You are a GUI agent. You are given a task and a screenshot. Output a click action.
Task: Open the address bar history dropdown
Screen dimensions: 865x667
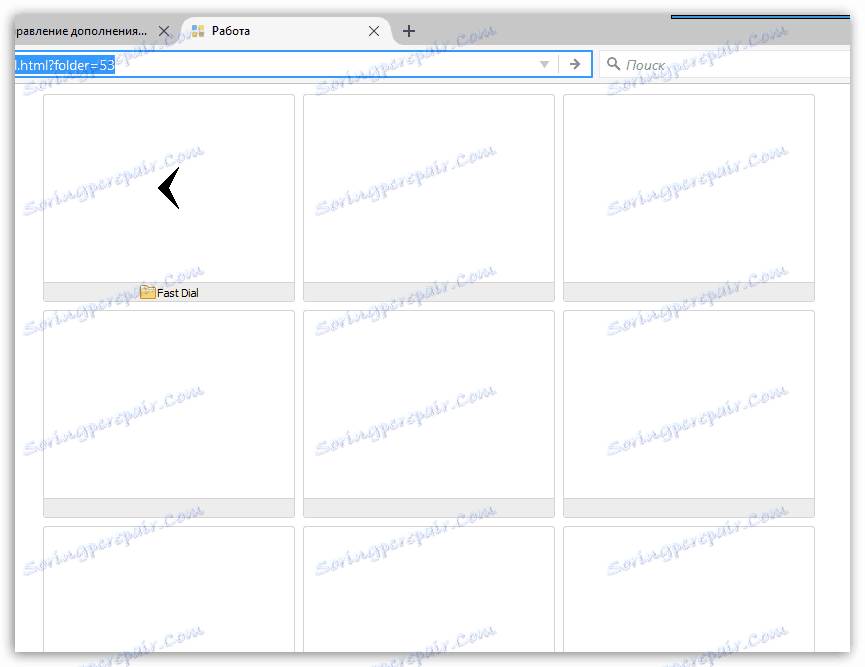point(544,65)
